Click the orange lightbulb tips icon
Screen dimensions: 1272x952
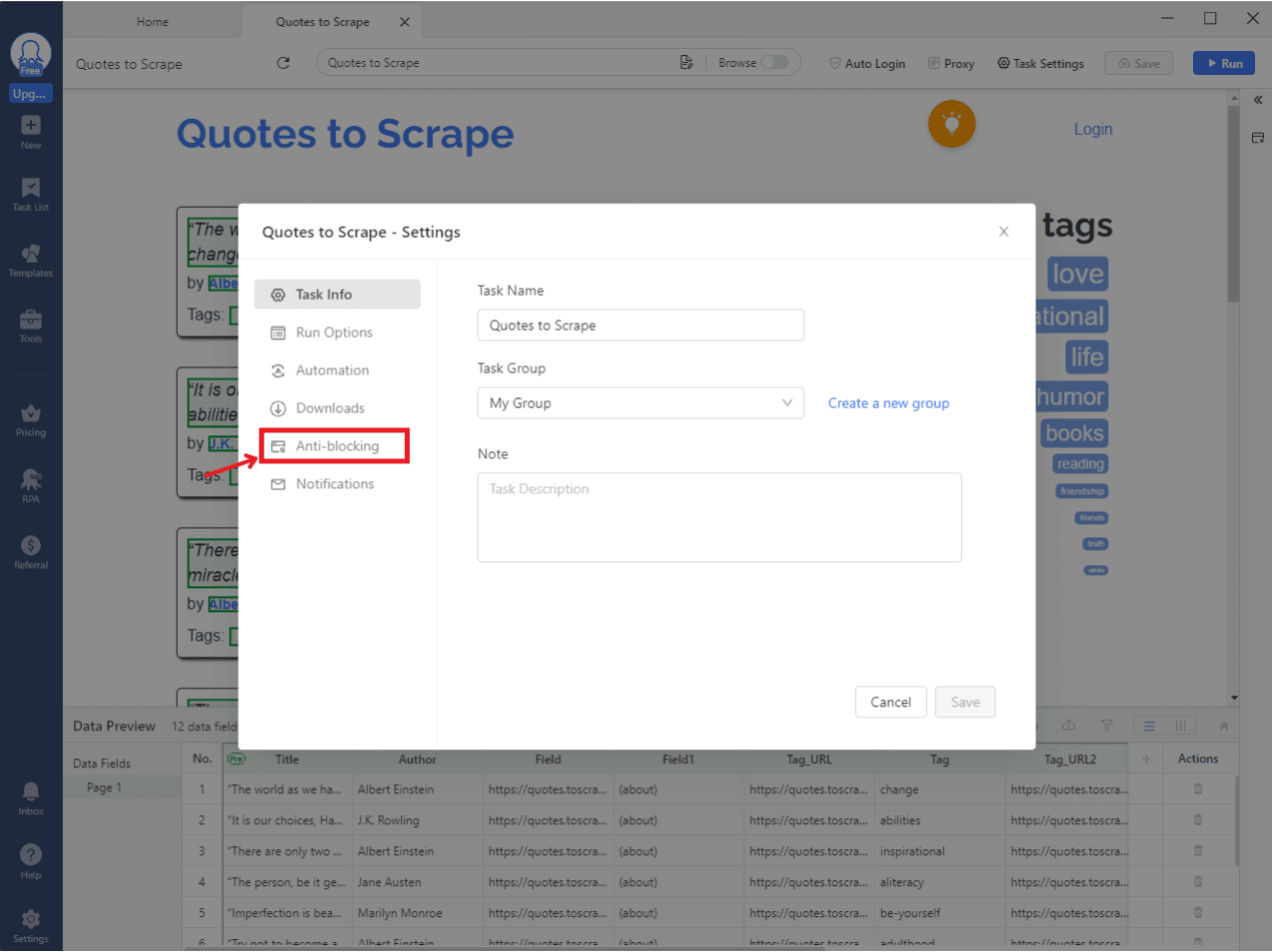coord(951,124)
